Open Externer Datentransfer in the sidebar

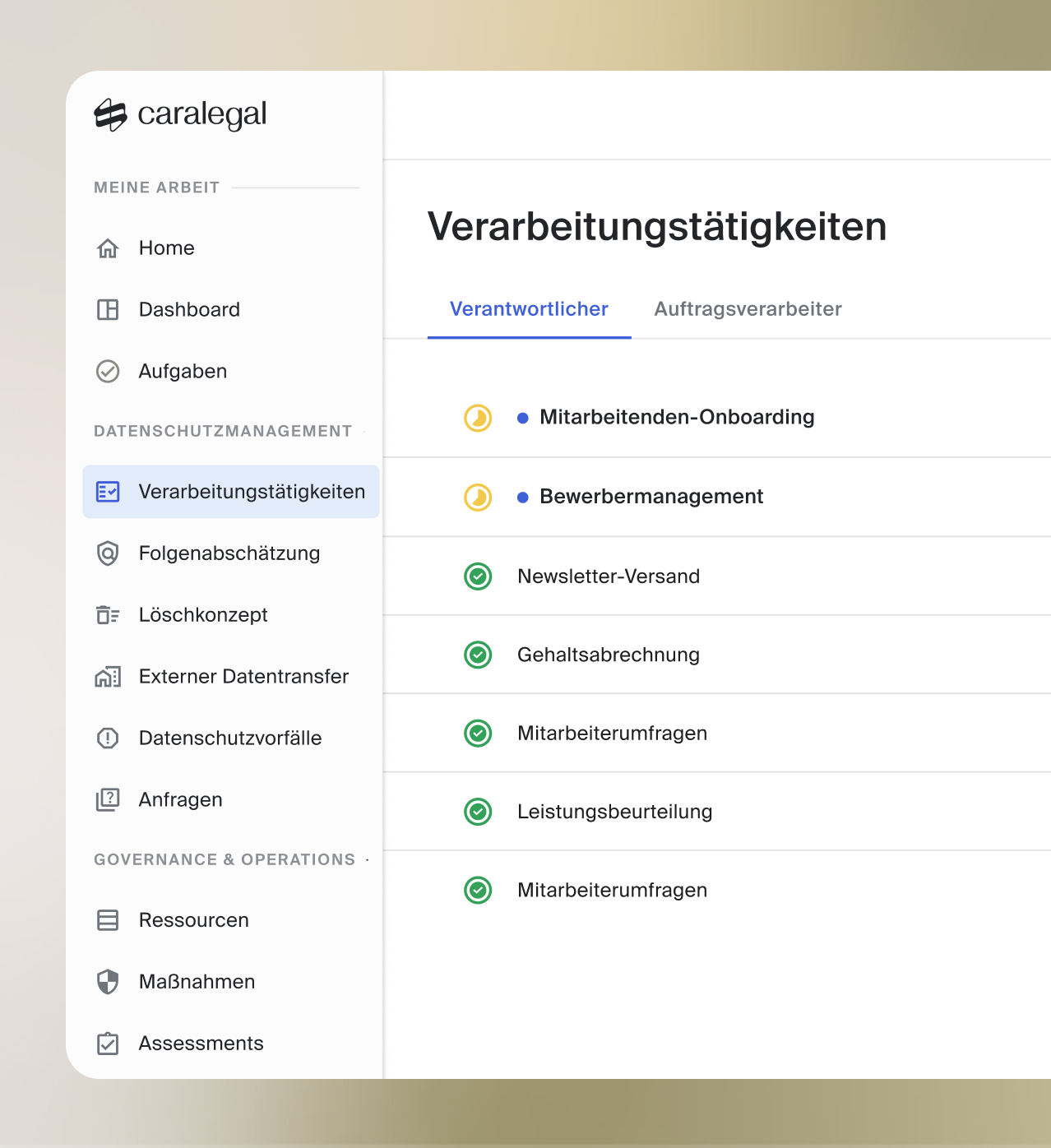coord(231,677)
